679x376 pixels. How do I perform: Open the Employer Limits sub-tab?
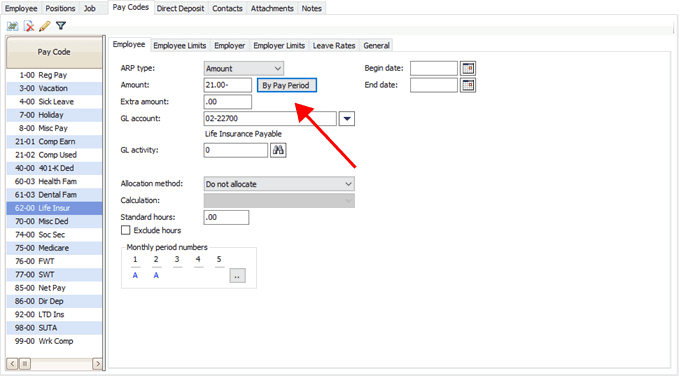click(279, 45)
